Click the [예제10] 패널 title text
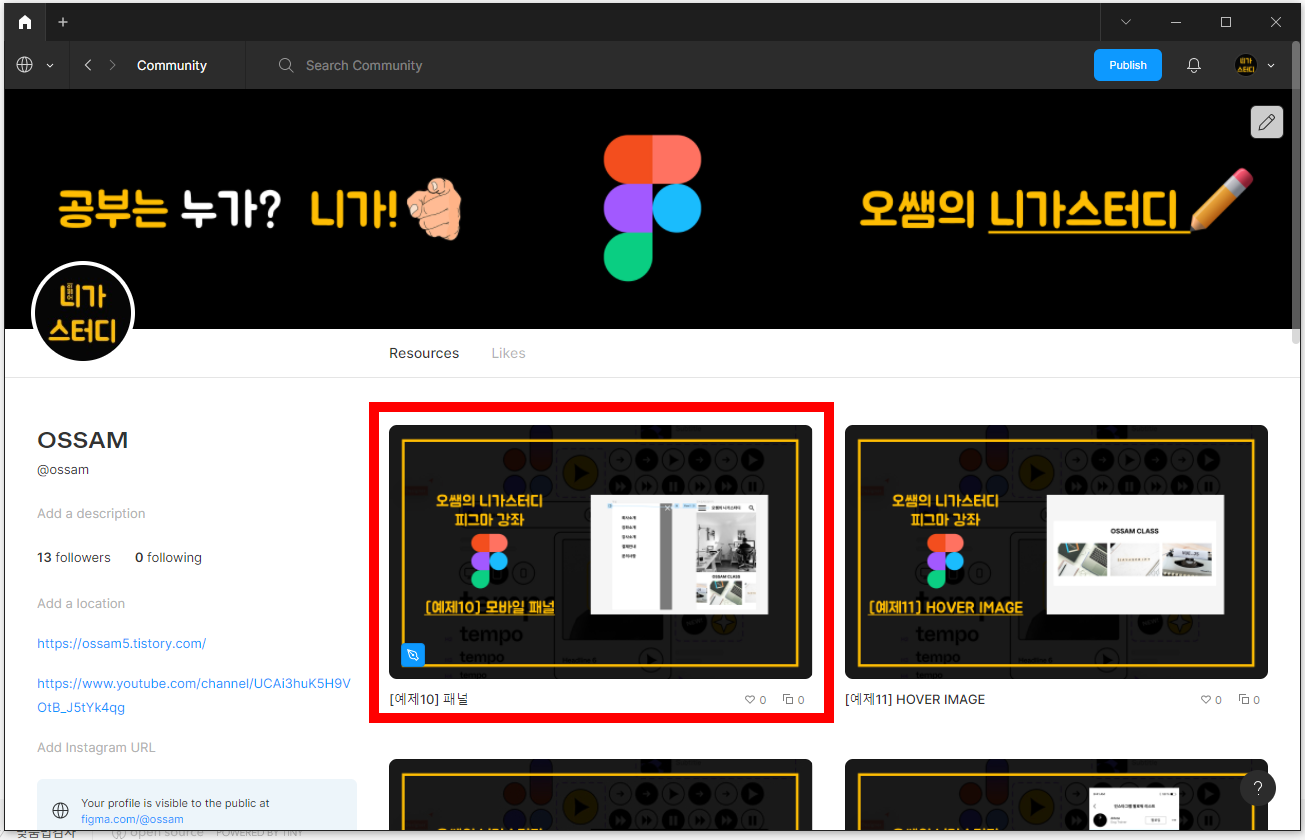The height and width of the screenshot is (840, 1305). point(429,699)
